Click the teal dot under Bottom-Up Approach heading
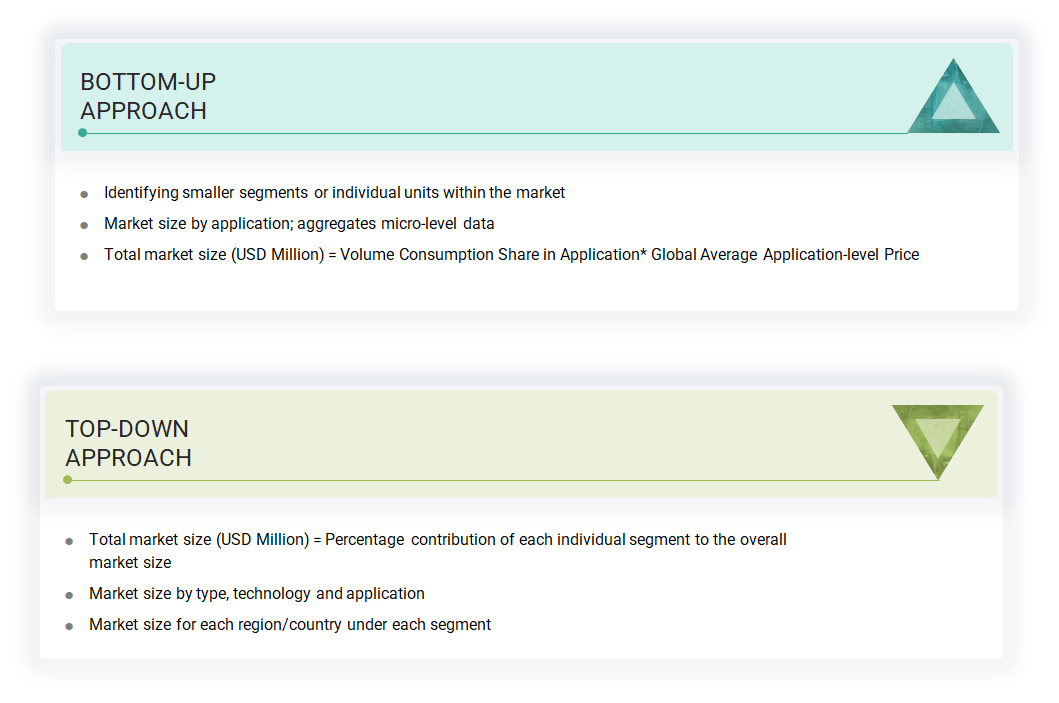 point(83,132)
